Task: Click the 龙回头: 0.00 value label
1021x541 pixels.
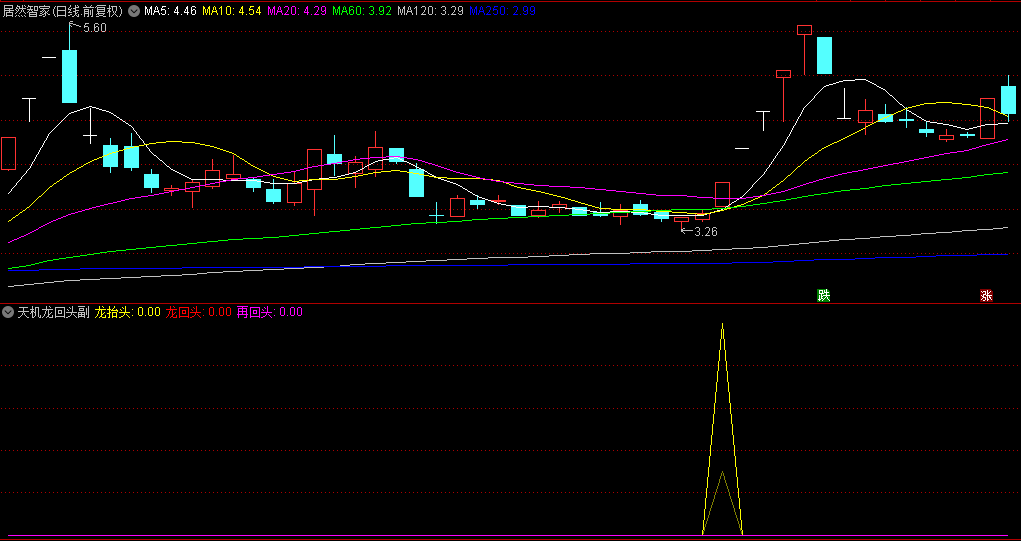Action: [199, 312]
